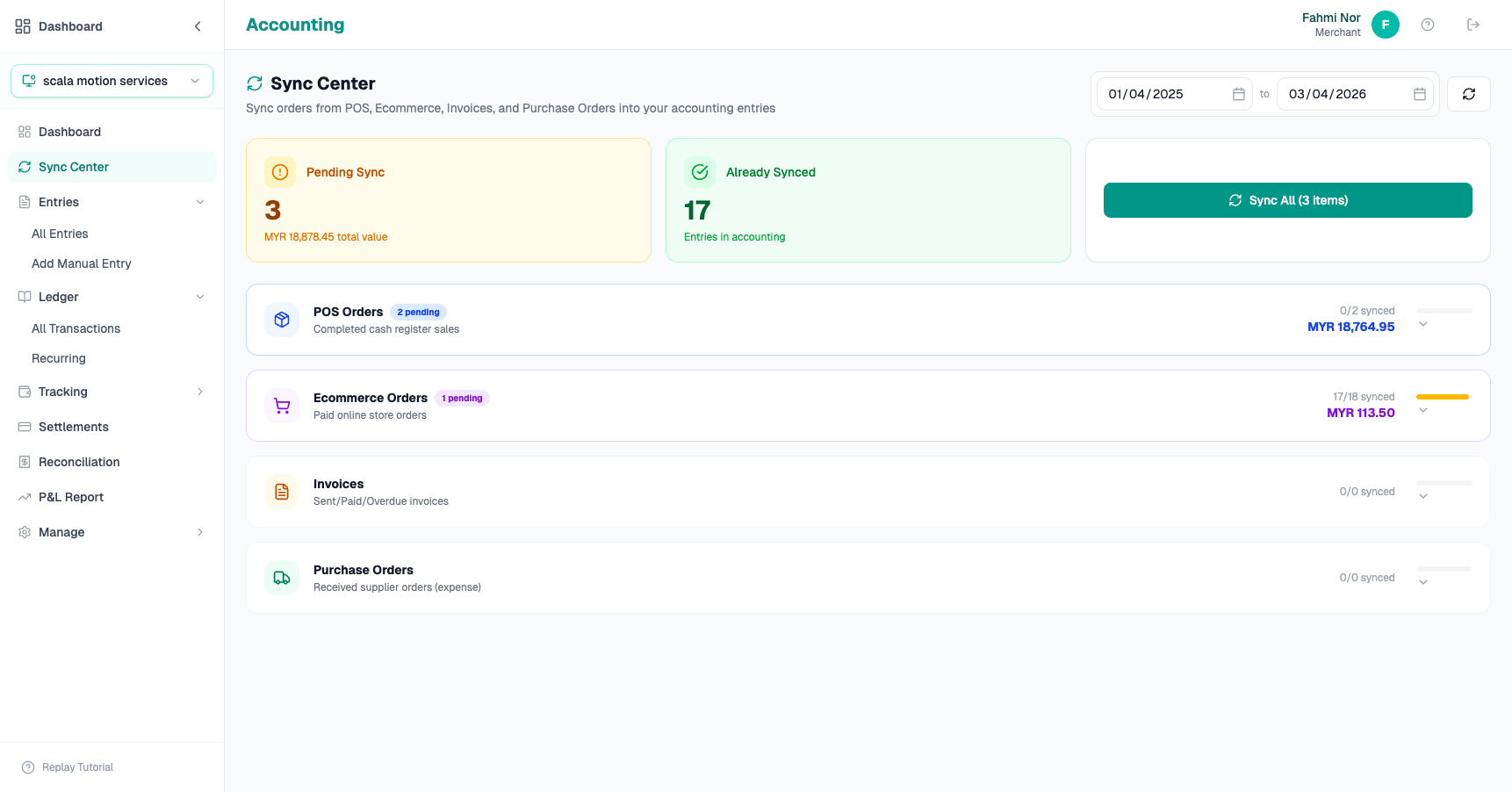Open the start date calendar picker icon

(1239, 94)
